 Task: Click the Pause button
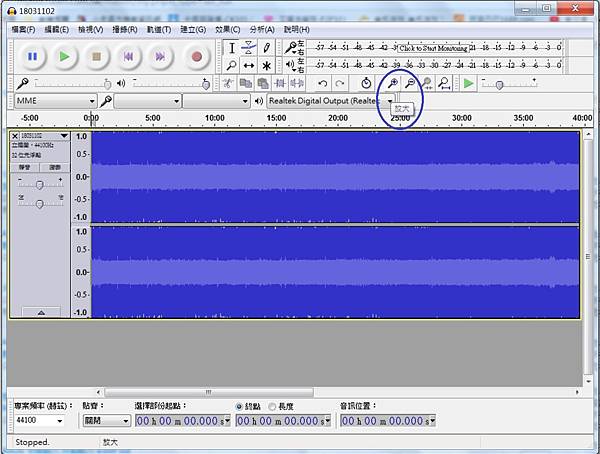click(x=32, y=57)
